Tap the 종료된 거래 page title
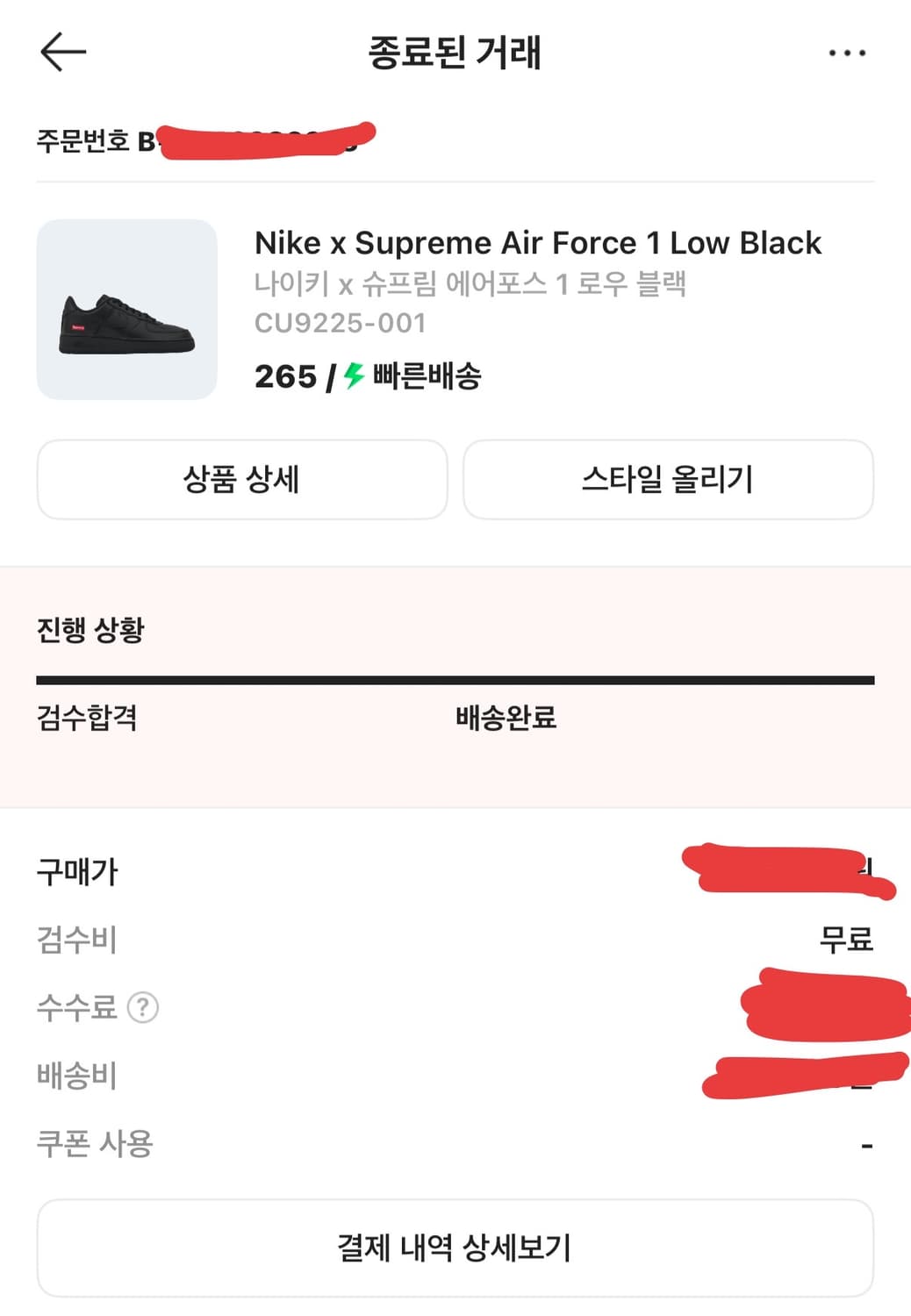911x1316 pixels. (454, 53)
